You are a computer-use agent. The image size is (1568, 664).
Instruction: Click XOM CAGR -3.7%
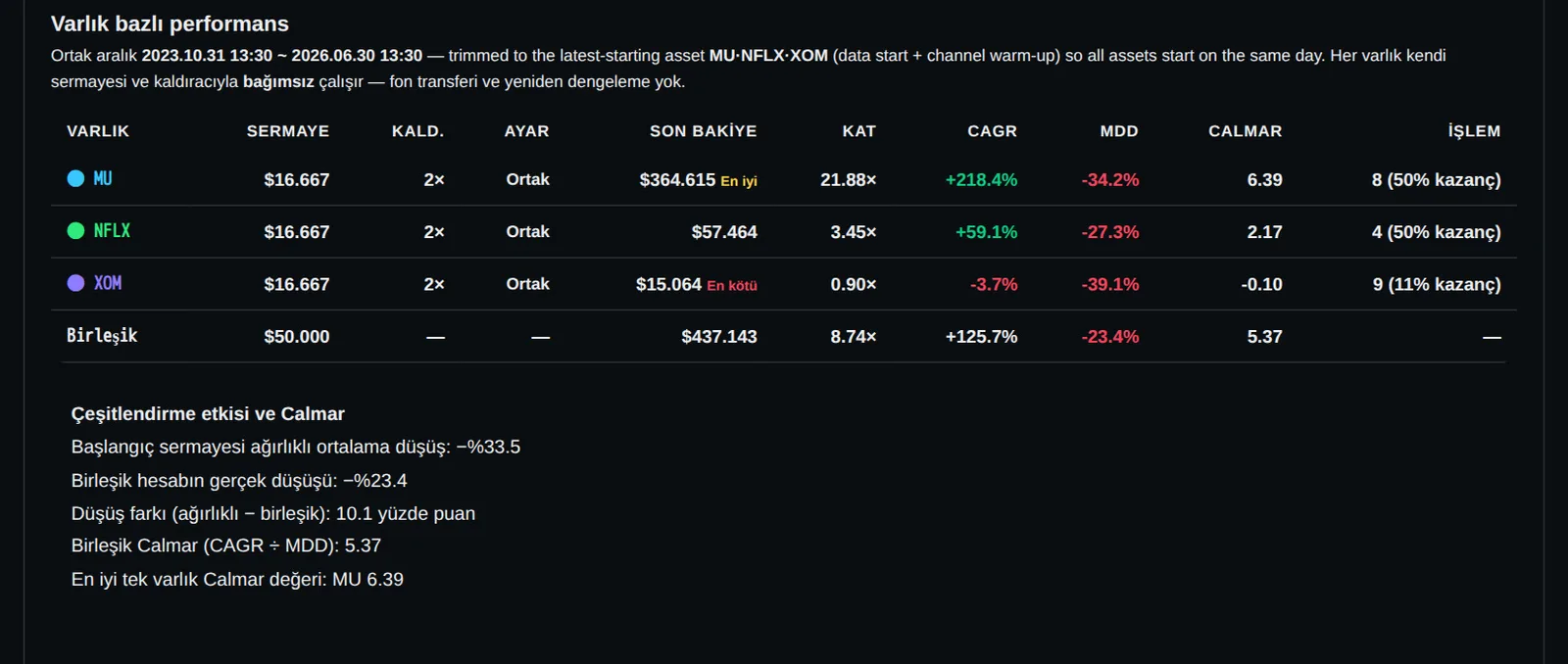click(x=994, y=284)
